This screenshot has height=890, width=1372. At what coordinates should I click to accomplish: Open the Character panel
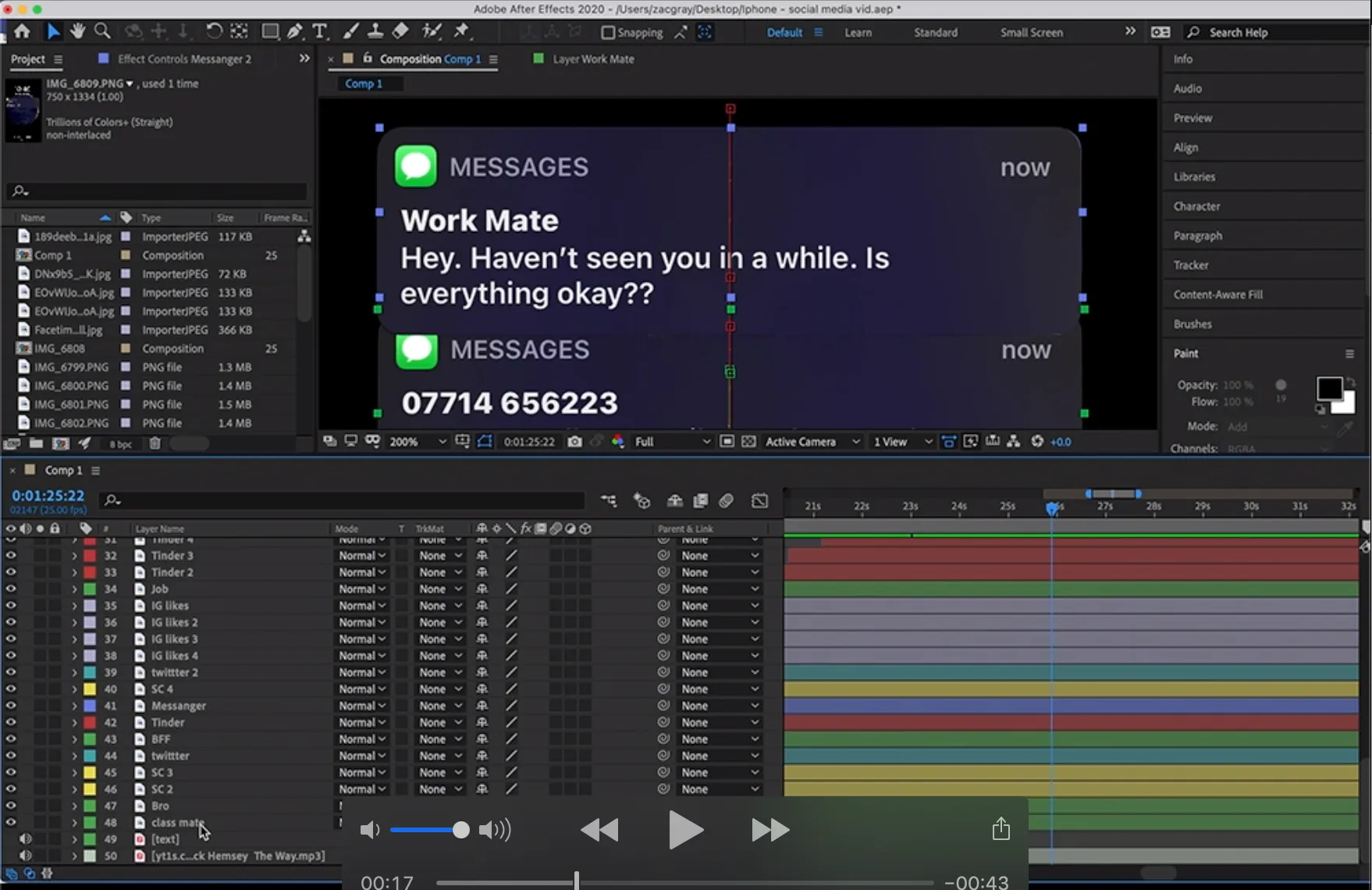1197,205
